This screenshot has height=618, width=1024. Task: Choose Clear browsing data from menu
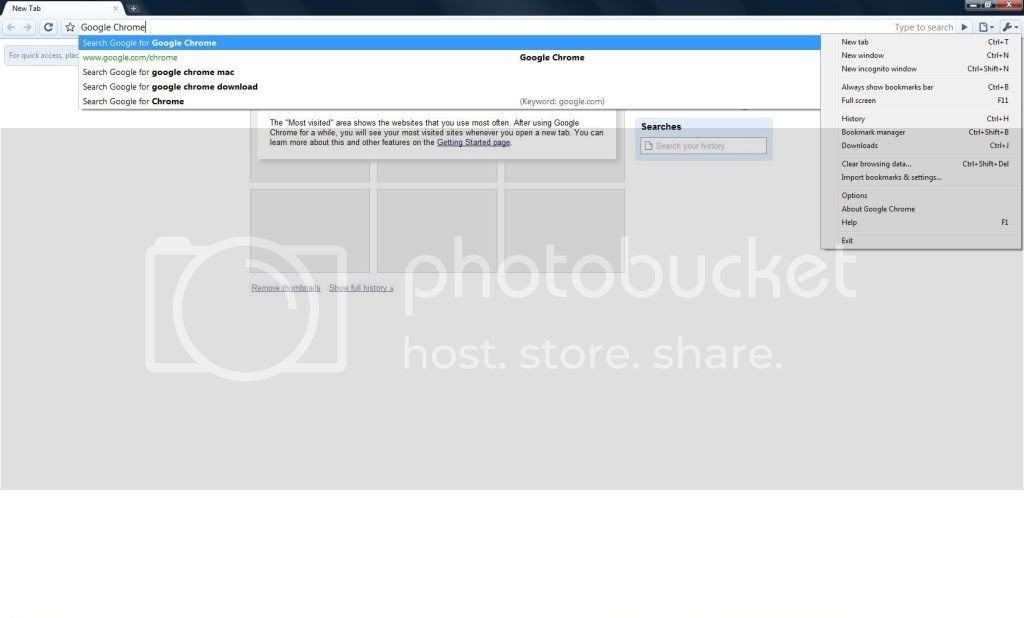coord(876,164)
